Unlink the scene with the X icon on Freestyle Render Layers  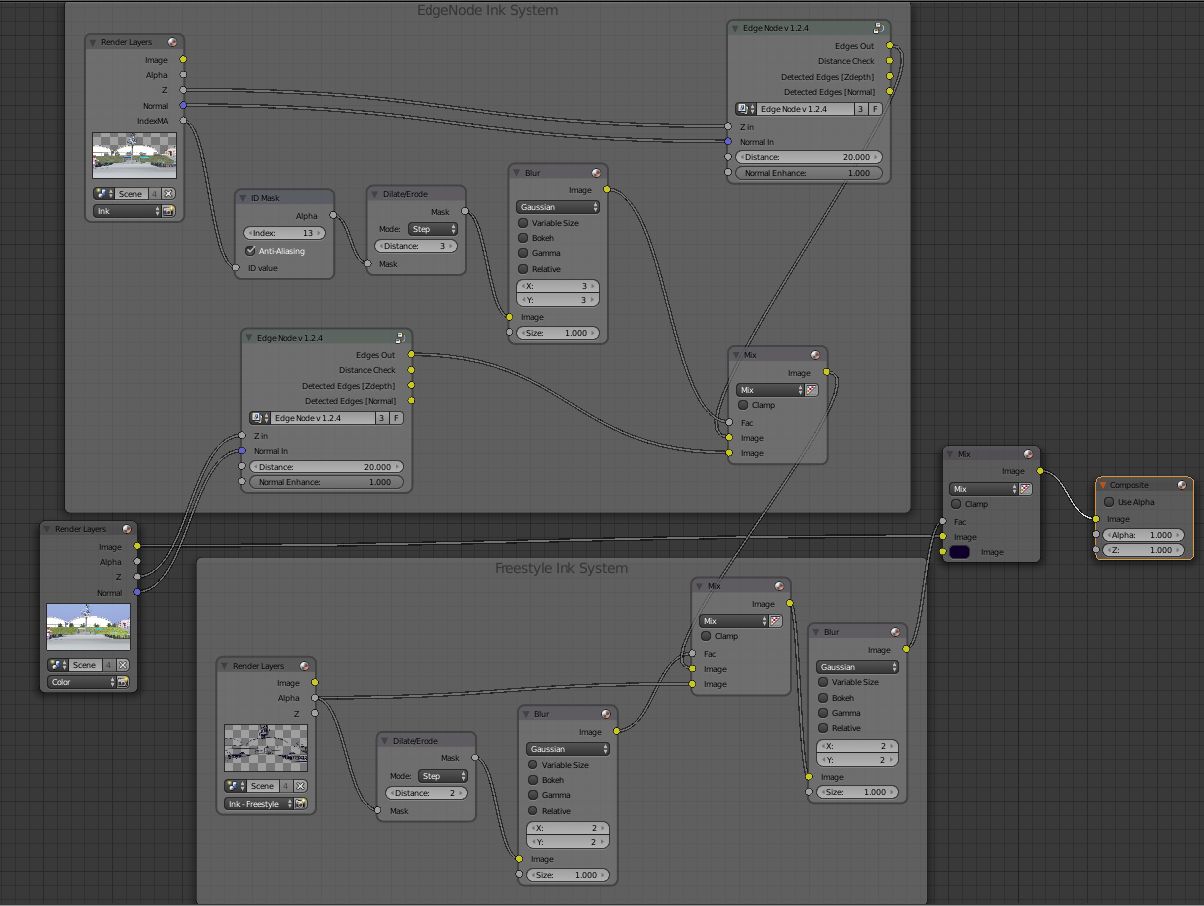click(x=300, y=786)
